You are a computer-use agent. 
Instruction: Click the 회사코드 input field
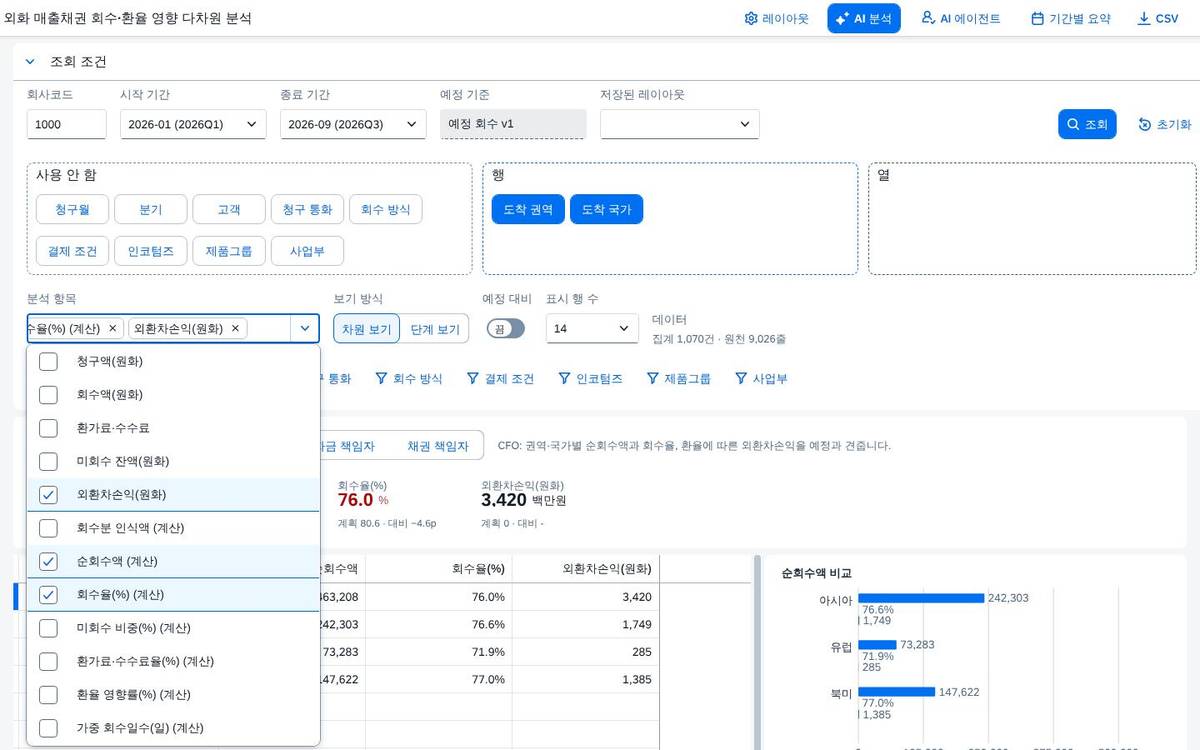tap(67, 124)
